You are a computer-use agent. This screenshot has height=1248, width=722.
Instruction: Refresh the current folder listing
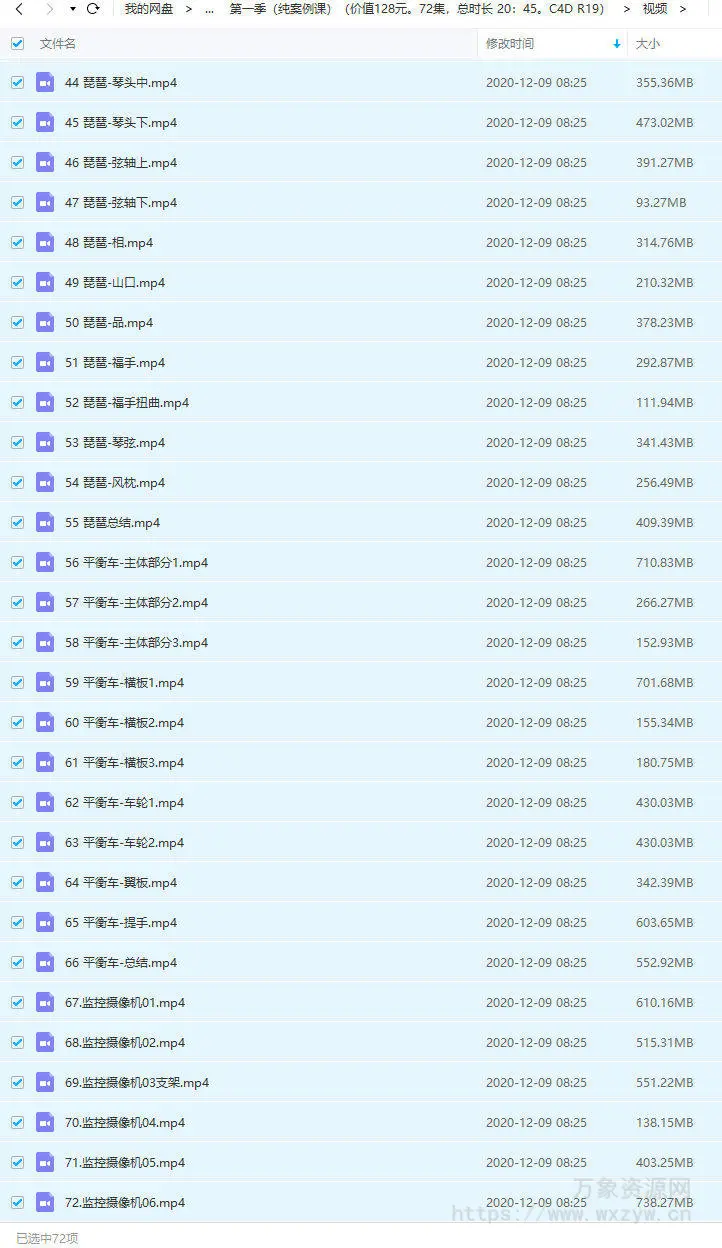coord(93,9)
